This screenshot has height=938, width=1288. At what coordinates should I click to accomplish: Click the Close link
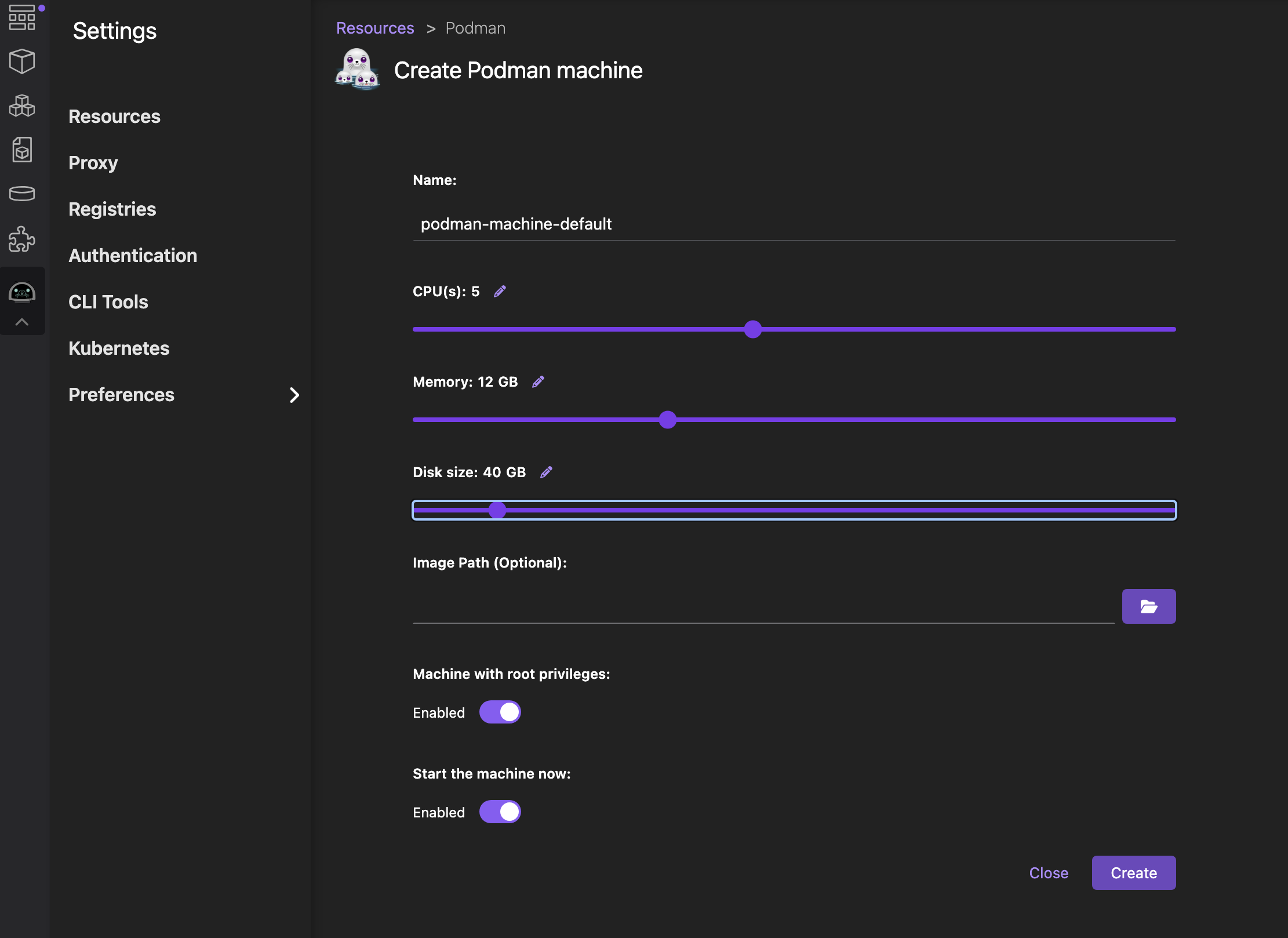click(x=1049, y=873)
